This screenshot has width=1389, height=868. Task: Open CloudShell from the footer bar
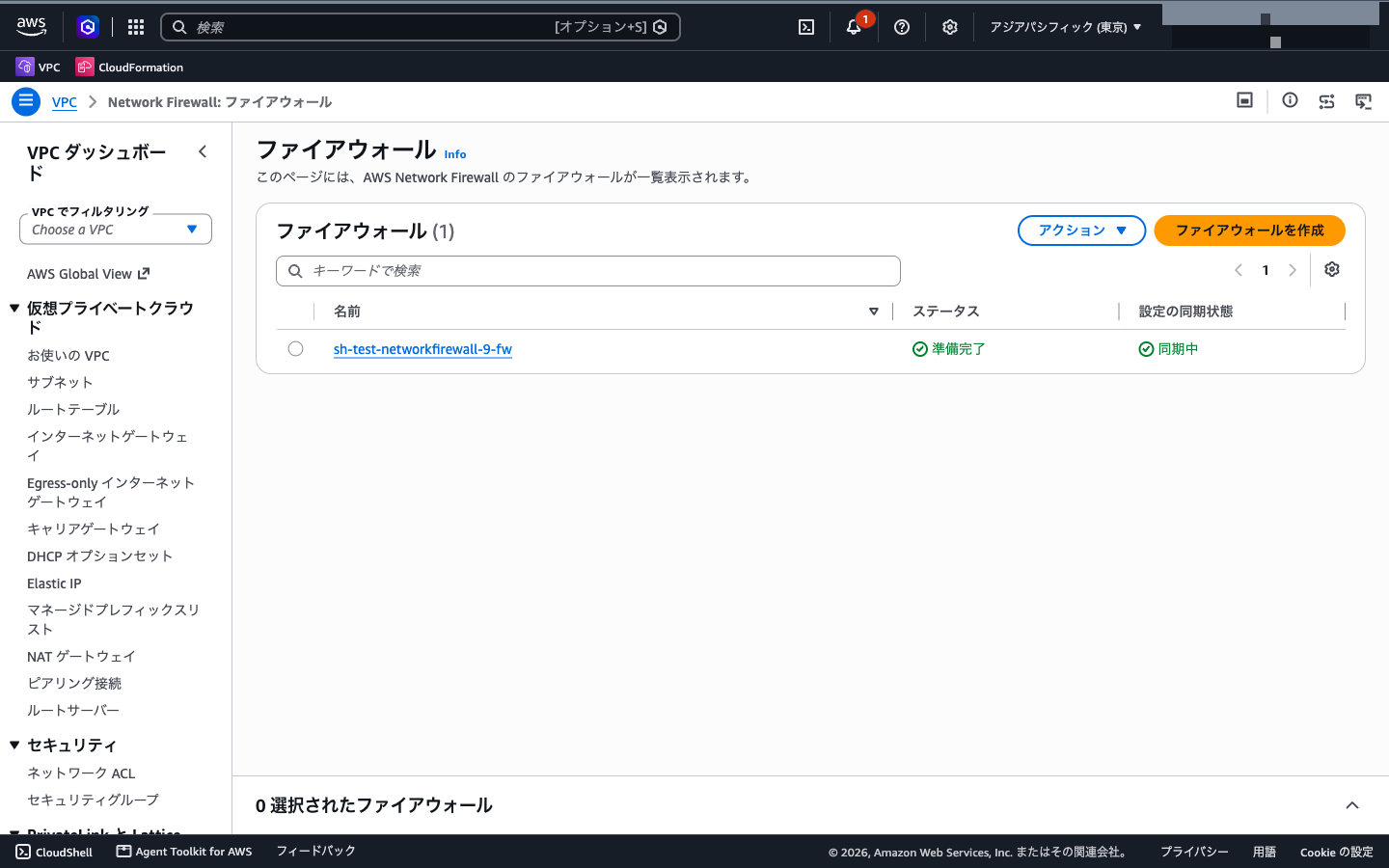click(x=54, y=852)
